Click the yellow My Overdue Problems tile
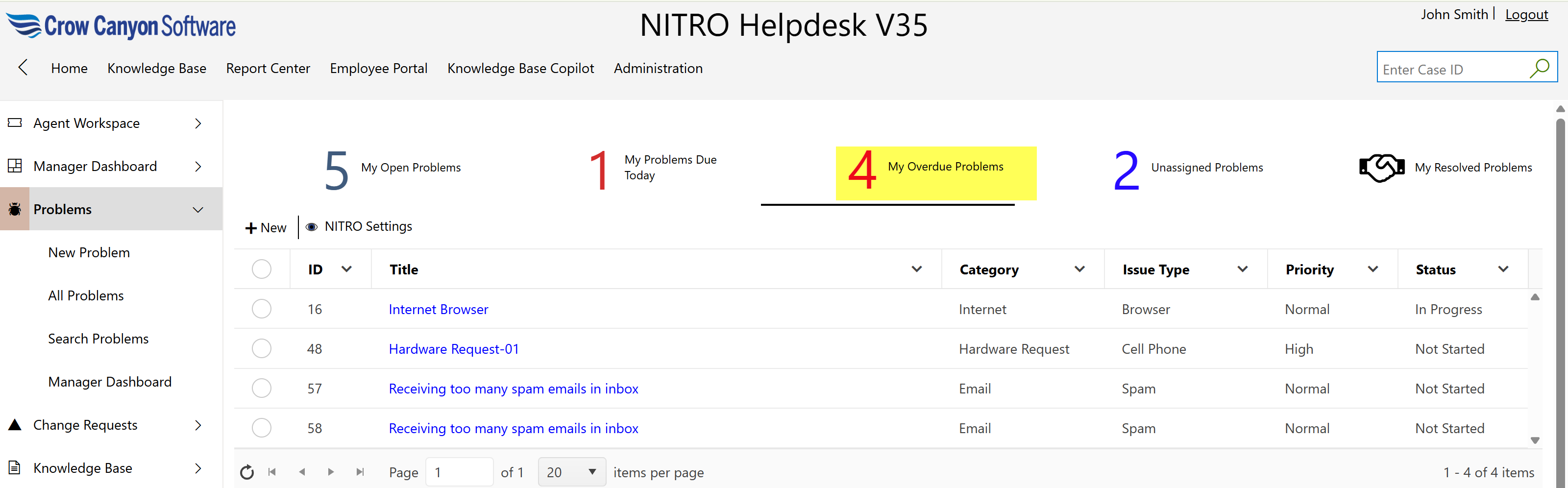Image resolution: width=1568 pixels, height=488 pixels. (935, 173)
